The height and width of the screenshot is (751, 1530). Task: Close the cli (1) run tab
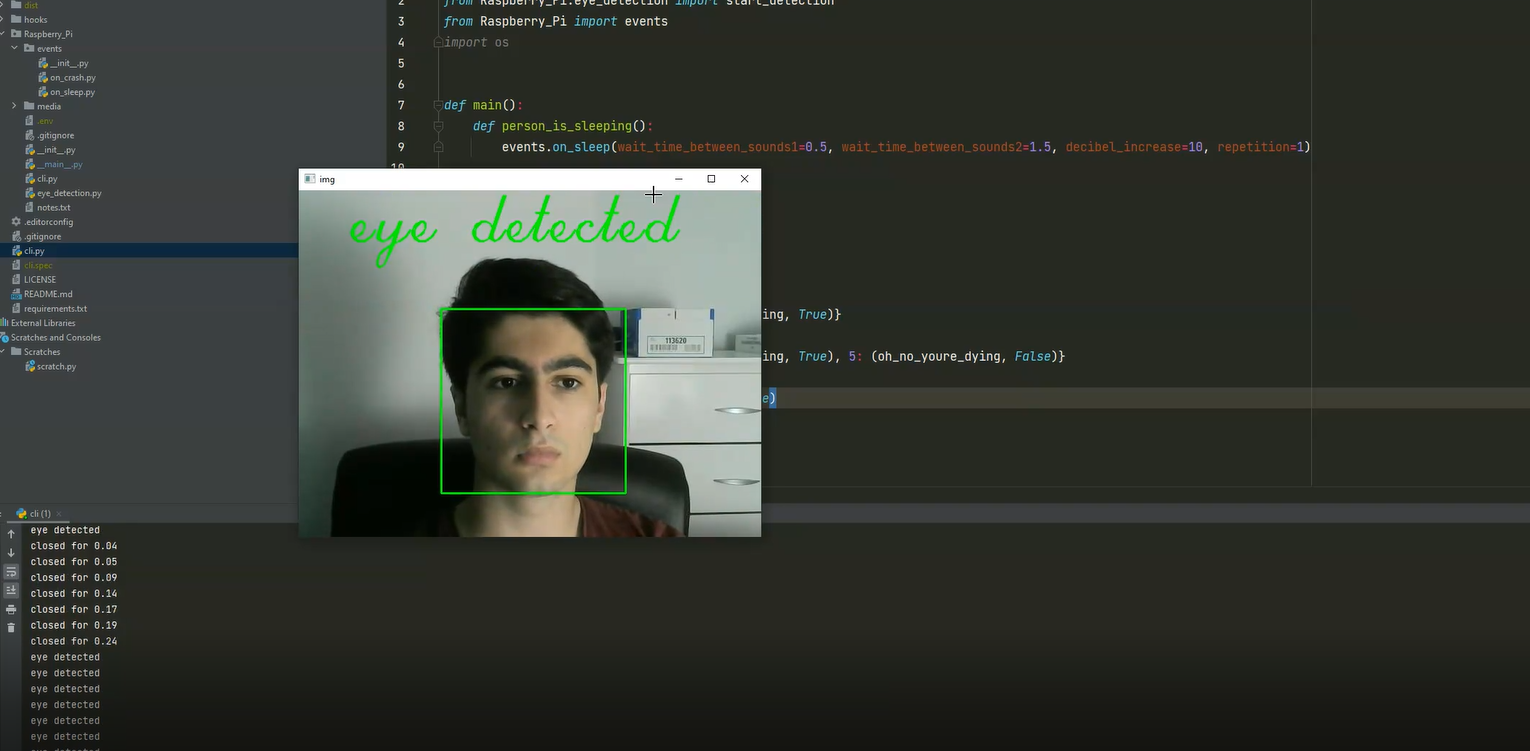pyautogui.click(x=59, y=514)
